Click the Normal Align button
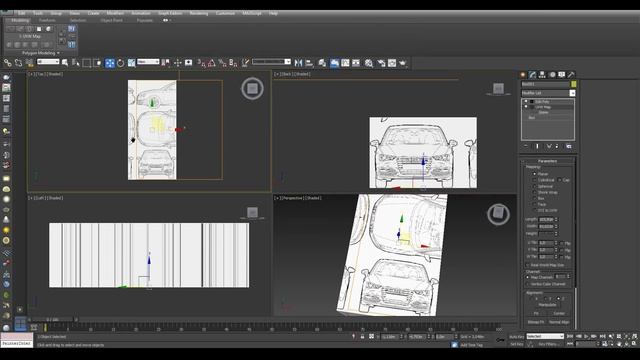Image resolution: width=640 pixels, height=360 pixels. tap(559, 322)
